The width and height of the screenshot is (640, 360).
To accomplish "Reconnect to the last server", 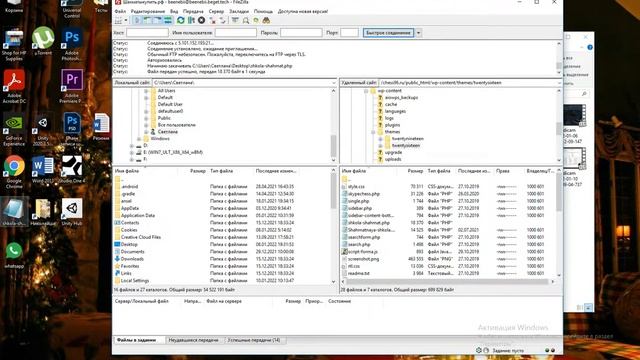I will (223, 20).
